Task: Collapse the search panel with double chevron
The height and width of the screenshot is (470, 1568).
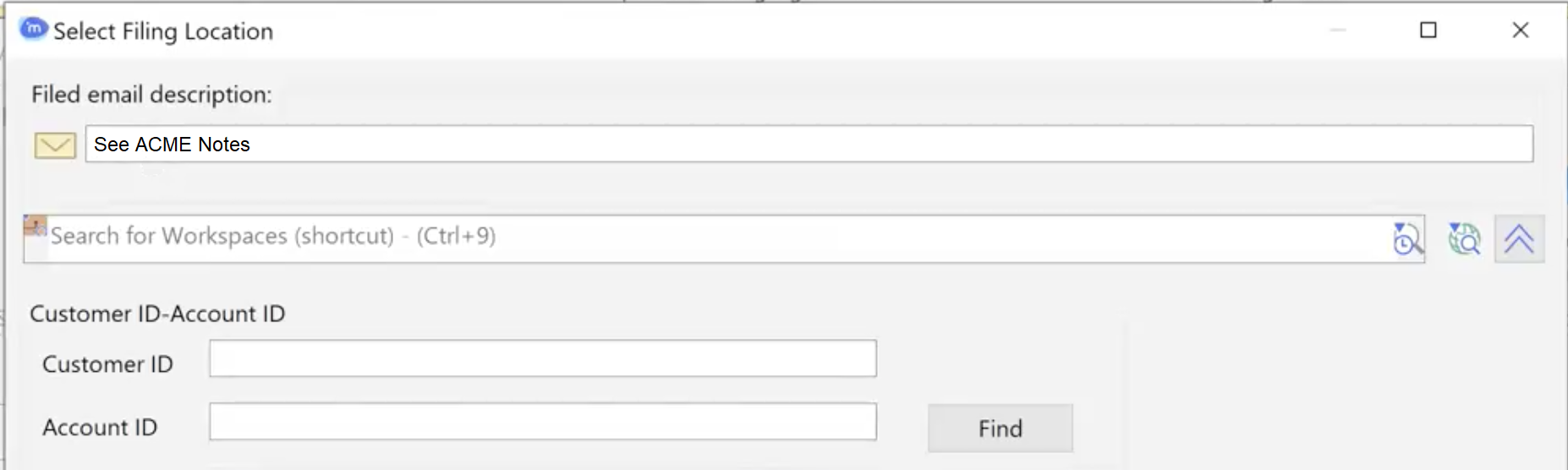Action: pos(1519,239)
